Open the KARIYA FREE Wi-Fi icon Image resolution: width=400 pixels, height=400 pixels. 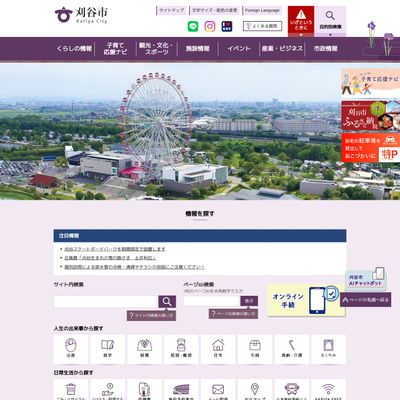[x=328, y=390]
